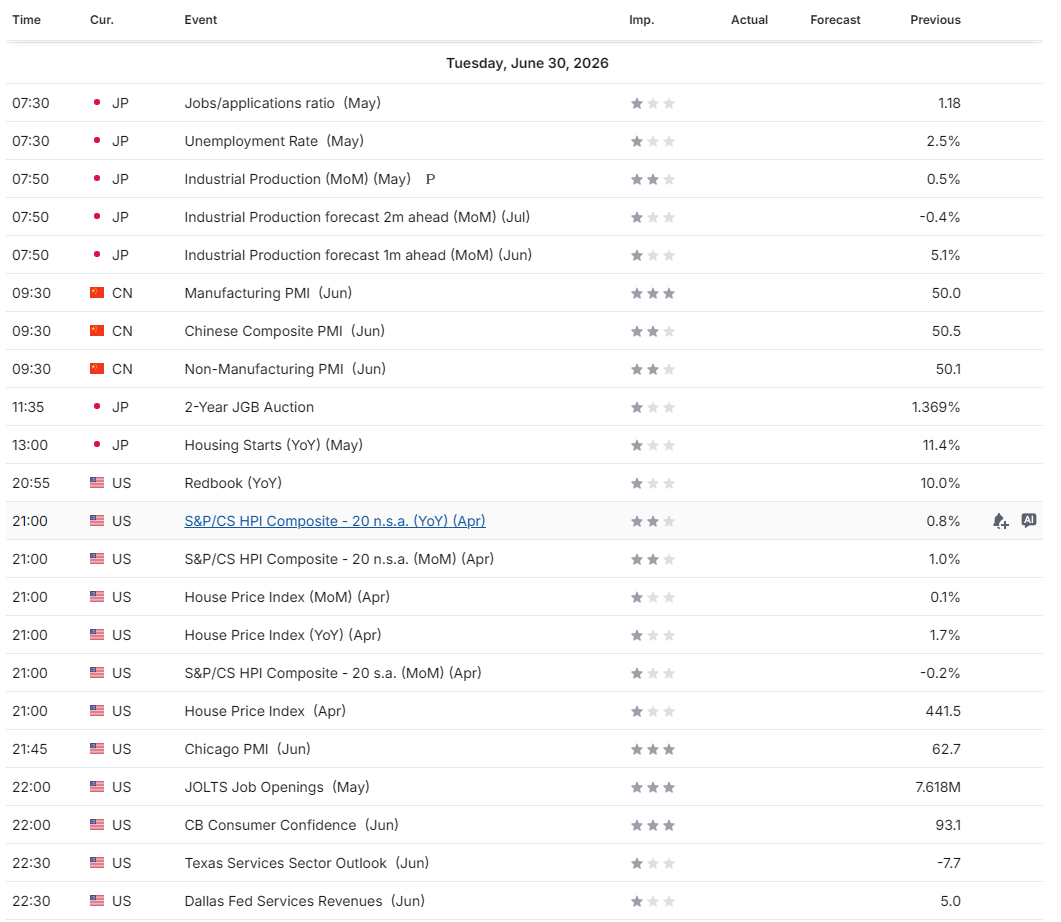The height and width of the screenshot is (922, 1061).
Task: Click the Previous column header
Action: (935, 20)
